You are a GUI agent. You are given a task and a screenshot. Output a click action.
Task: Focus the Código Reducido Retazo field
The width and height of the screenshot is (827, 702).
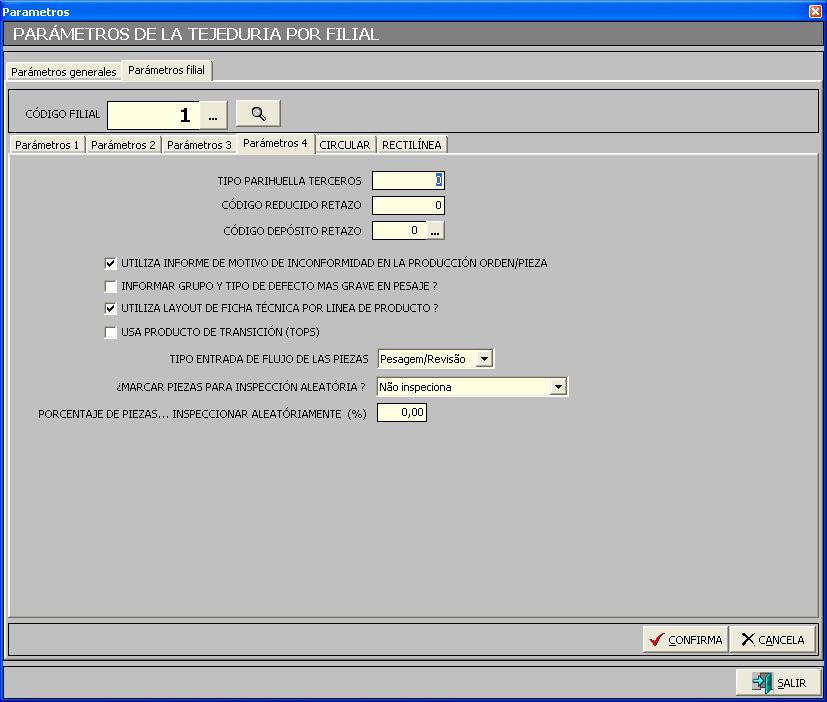408,206
